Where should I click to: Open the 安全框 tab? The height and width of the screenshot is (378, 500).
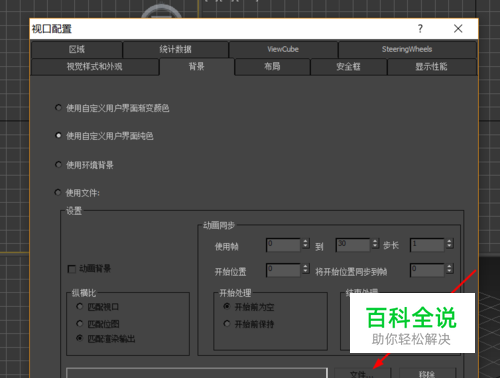pos(348,67)
